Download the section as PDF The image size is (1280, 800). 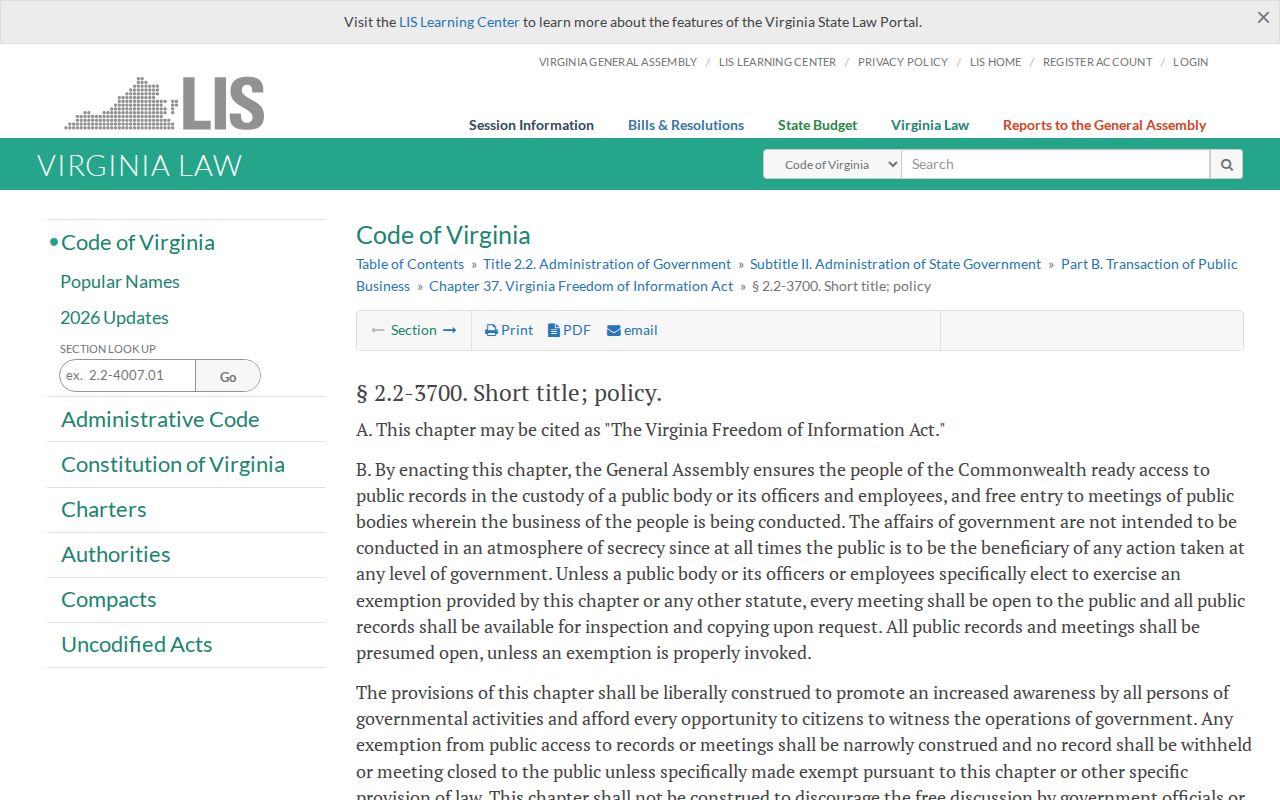coord(569,330)
